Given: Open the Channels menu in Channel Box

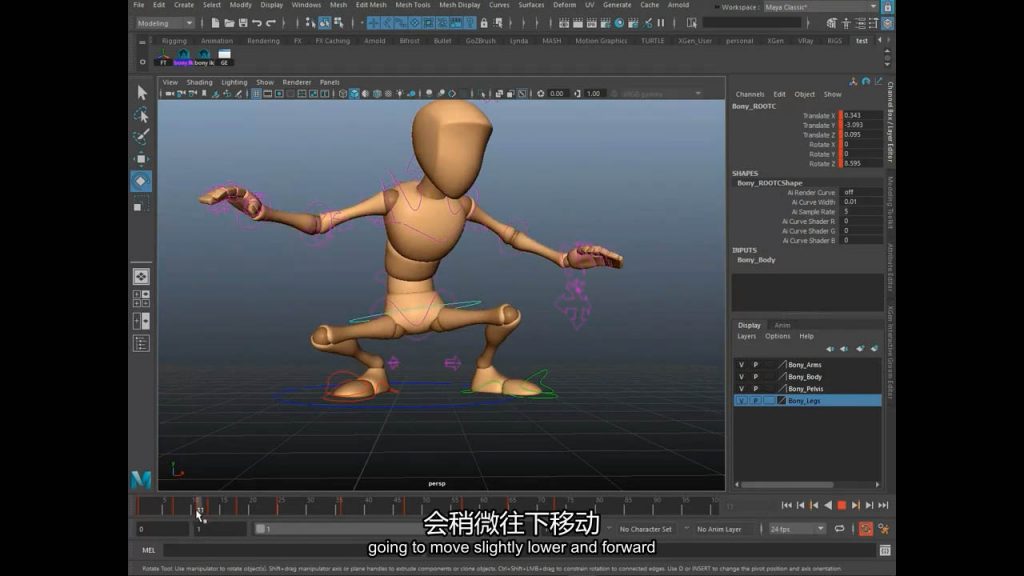Looking at the screenshot, I should pos(750,95).
